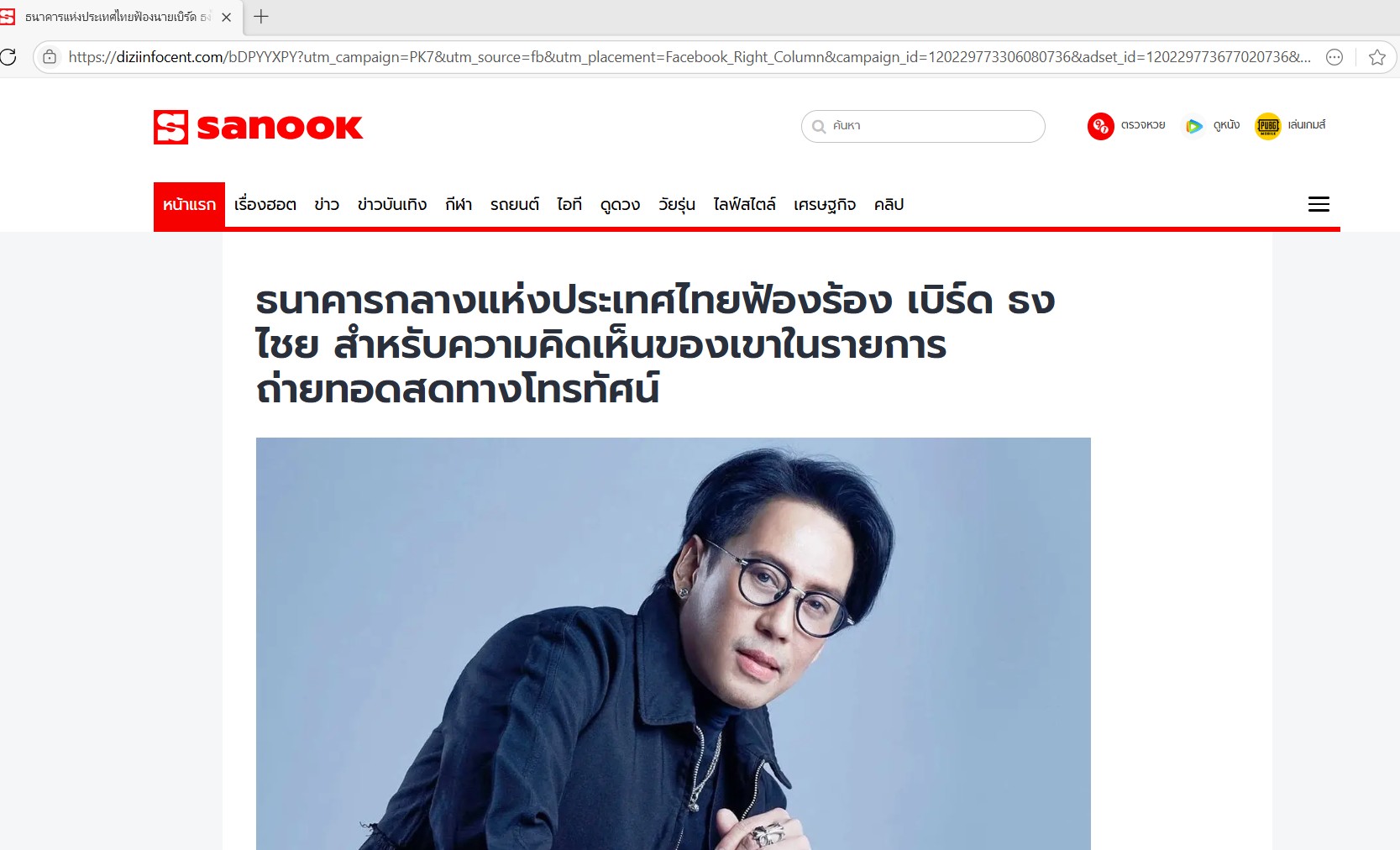The height and width of the screenshot is (850, 1400).
Task: Click the article headline photo
Action: (674, 643)
